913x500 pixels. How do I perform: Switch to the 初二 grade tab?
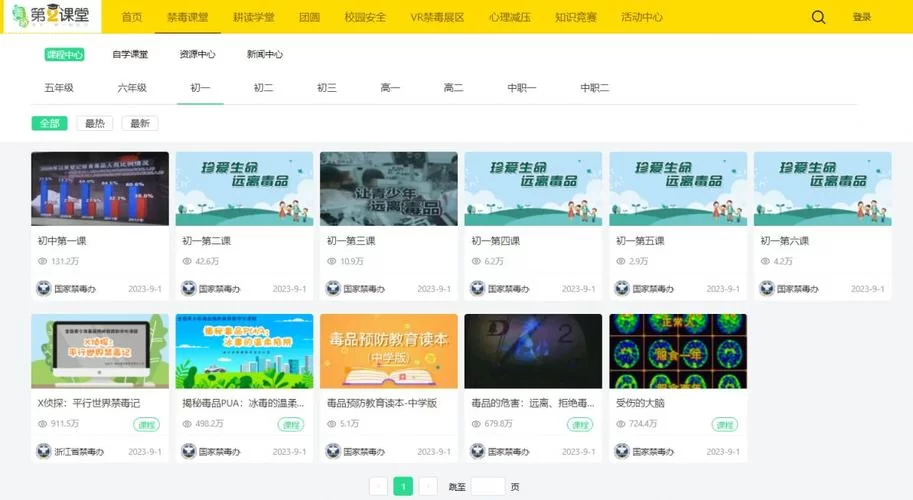[263, 88]
